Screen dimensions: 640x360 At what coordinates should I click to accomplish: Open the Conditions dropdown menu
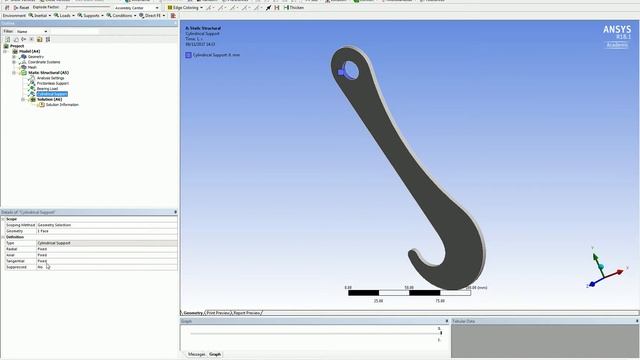(121, 16)
